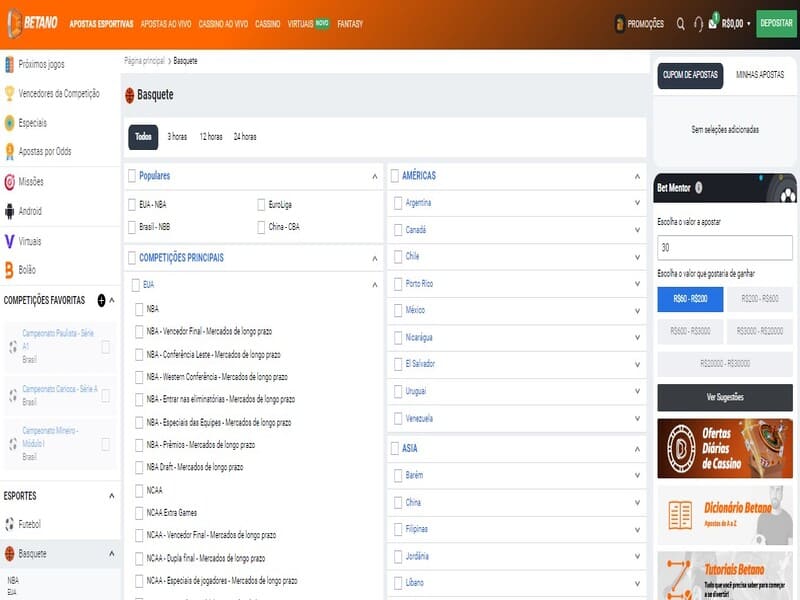Open Dicionário Betano banner
Screen dimensions: 800x600
click(x=725, y=515)
